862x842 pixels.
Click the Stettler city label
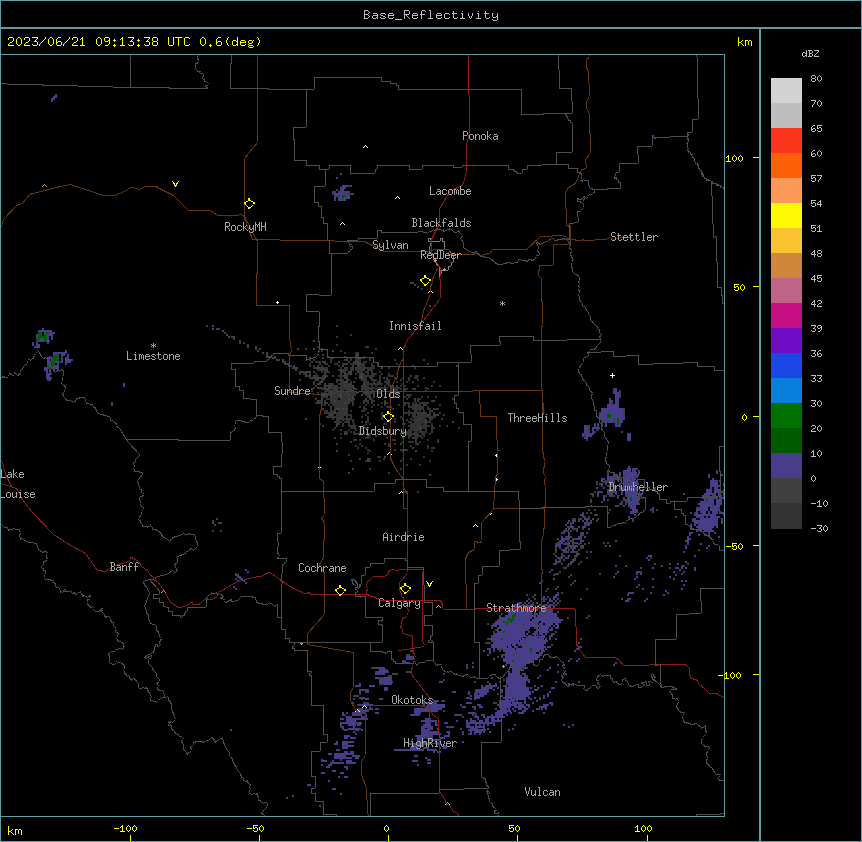[634, 237]
